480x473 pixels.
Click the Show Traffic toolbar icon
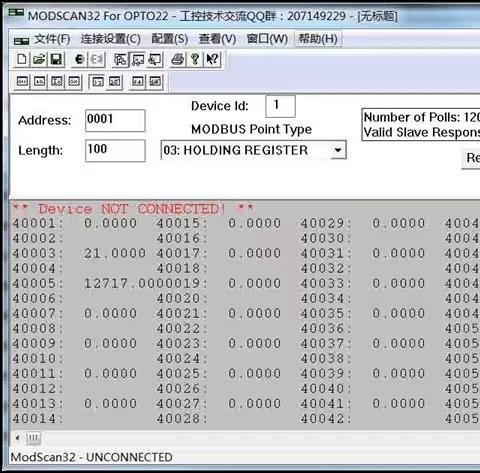pos(155,60)
